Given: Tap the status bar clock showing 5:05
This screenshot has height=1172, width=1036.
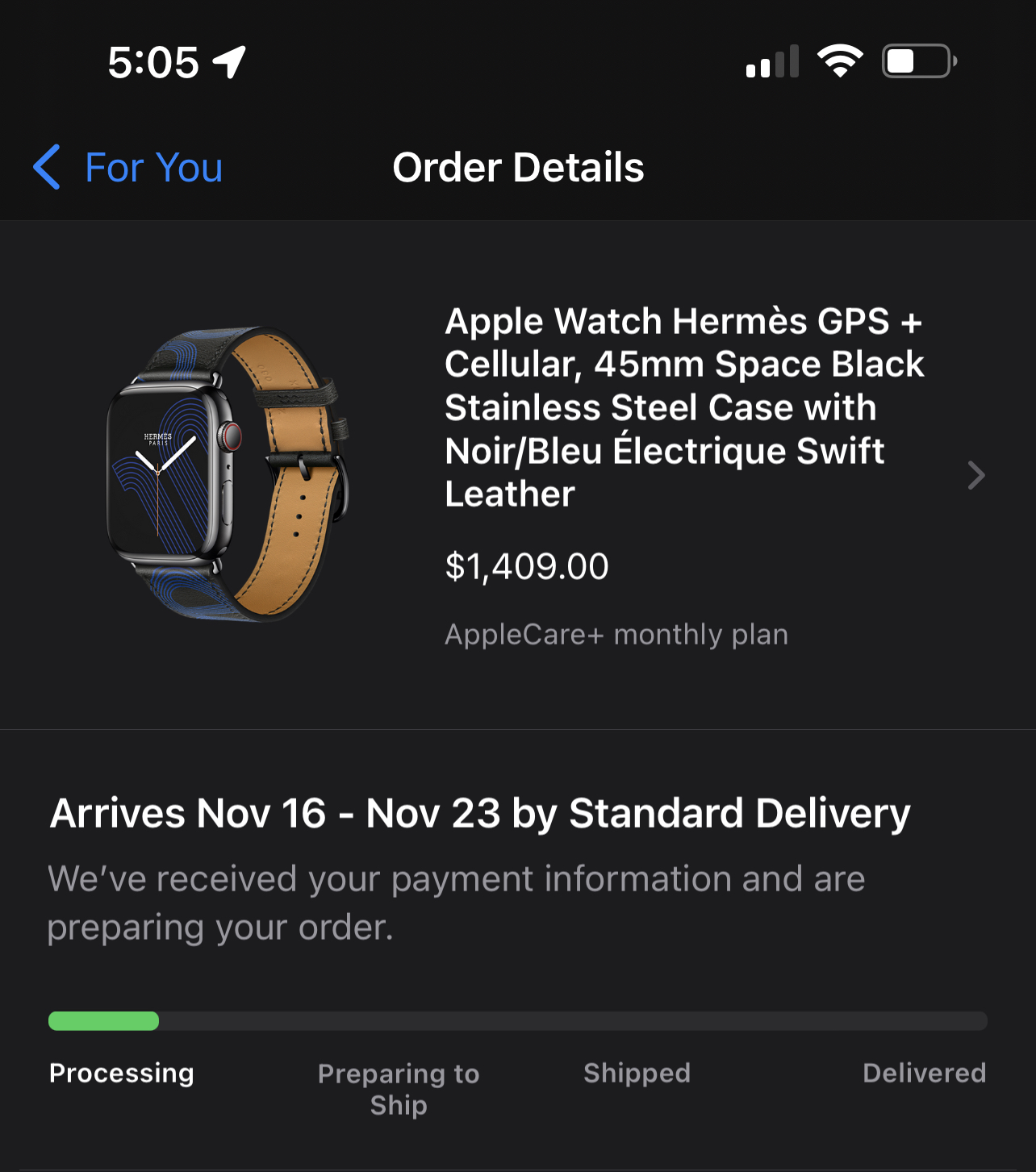Looking at the screenshot, I should [153, 62].
